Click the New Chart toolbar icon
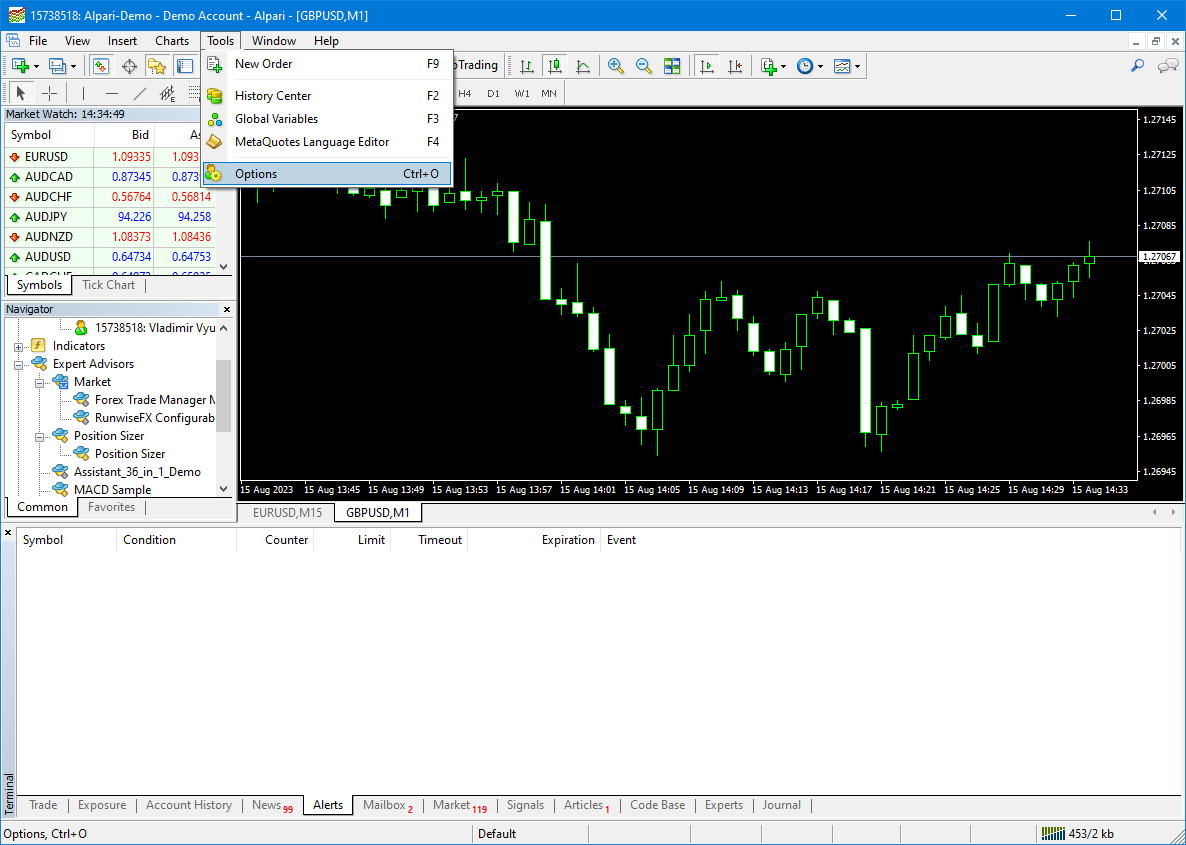 20,66
